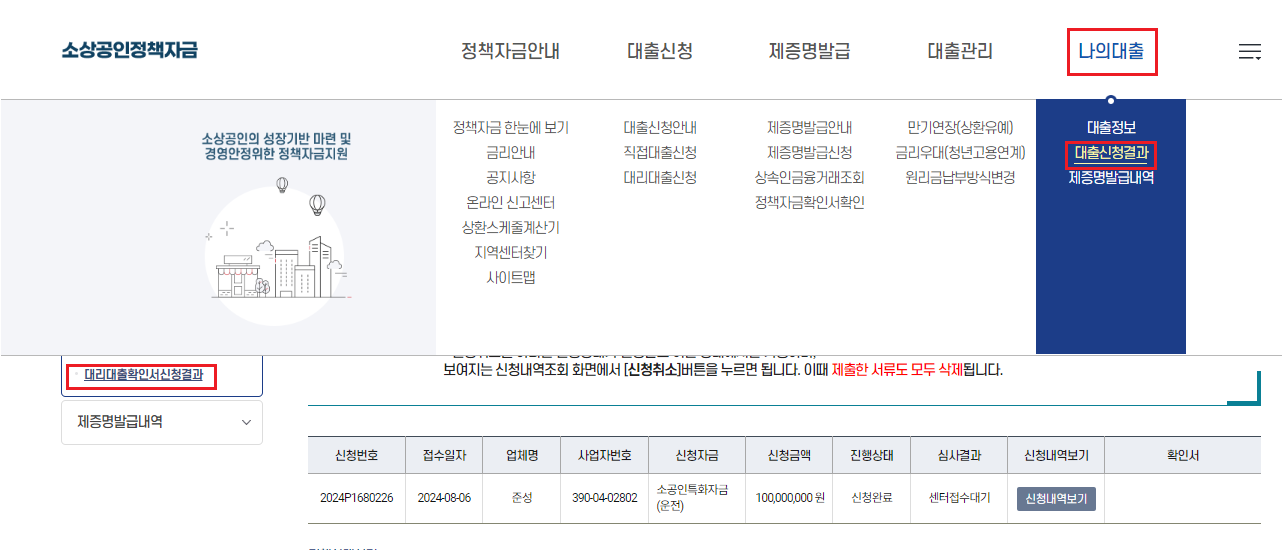Open 대출신청결과 under 나의대출

pos(1111,154)
